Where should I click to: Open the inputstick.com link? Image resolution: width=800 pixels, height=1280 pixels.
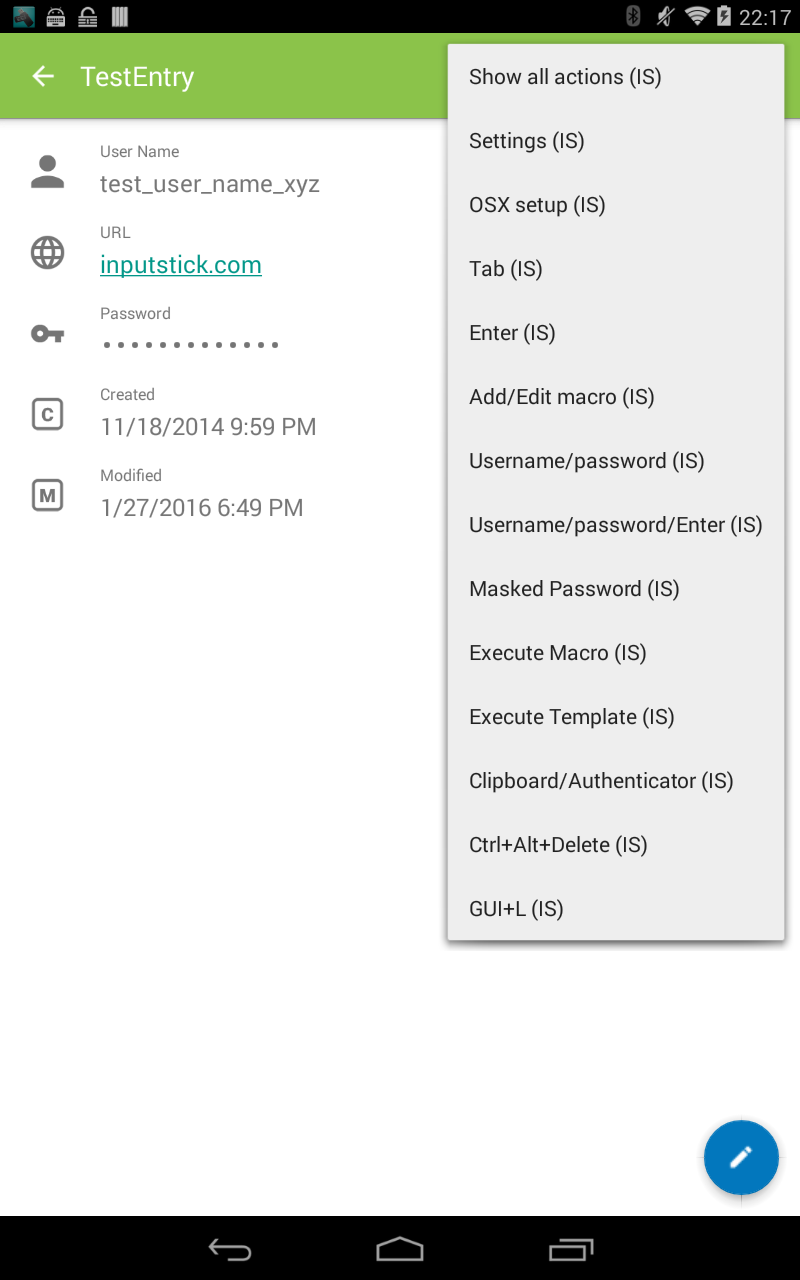pyautogui.click(x=180, y=264)
